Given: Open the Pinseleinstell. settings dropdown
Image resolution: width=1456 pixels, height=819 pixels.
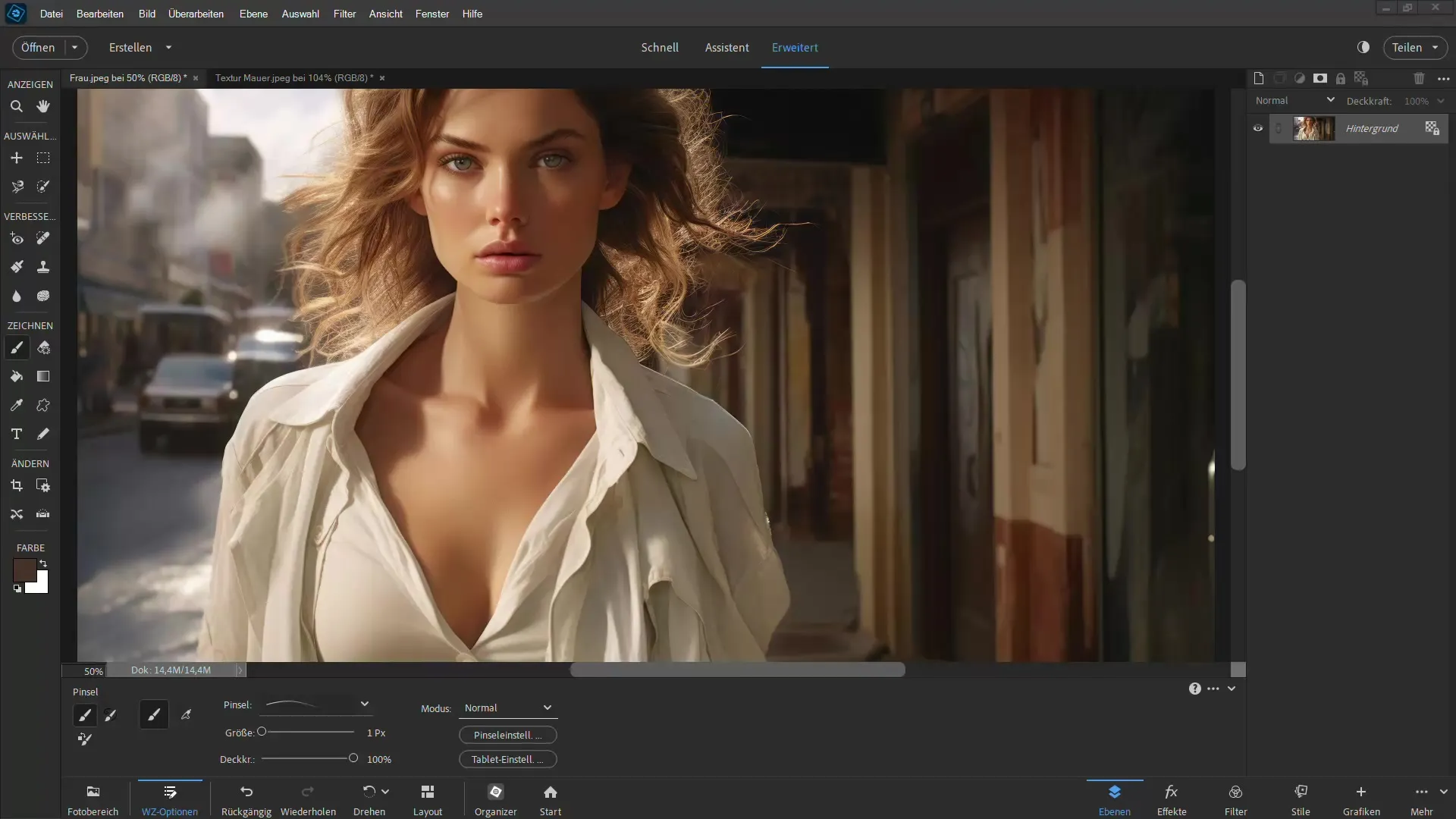Looking at the screenshot, I should pos(506,734).
